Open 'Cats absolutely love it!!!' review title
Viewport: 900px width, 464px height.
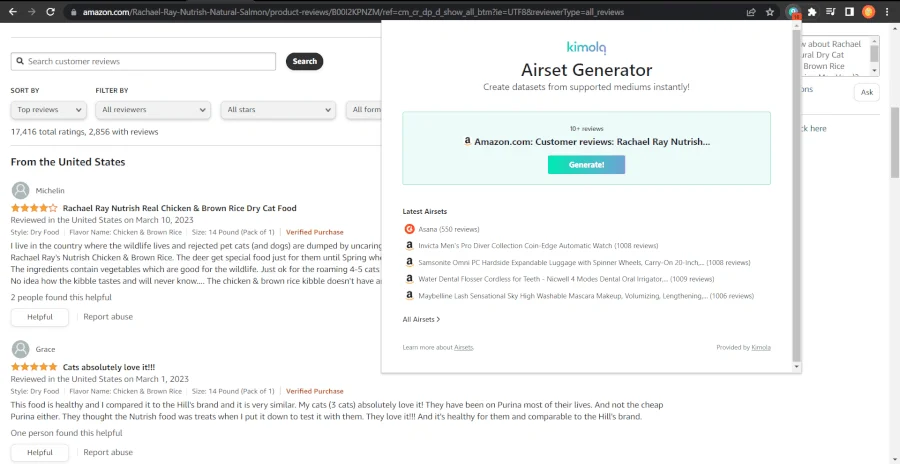pyautogui.click(x=109, y=366)
